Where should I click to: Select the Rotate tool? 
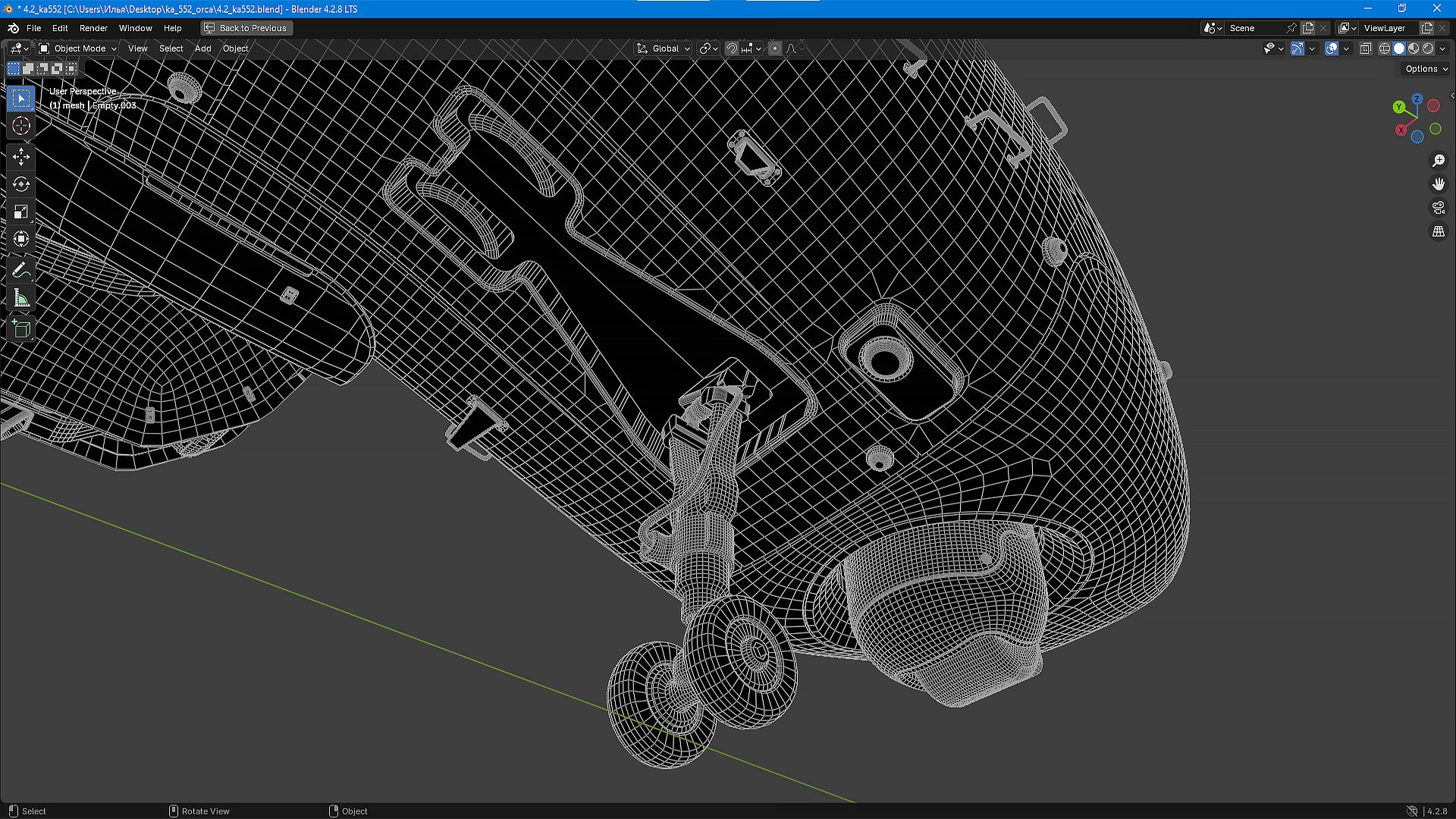pyautogui.click(x=20, y=184)
